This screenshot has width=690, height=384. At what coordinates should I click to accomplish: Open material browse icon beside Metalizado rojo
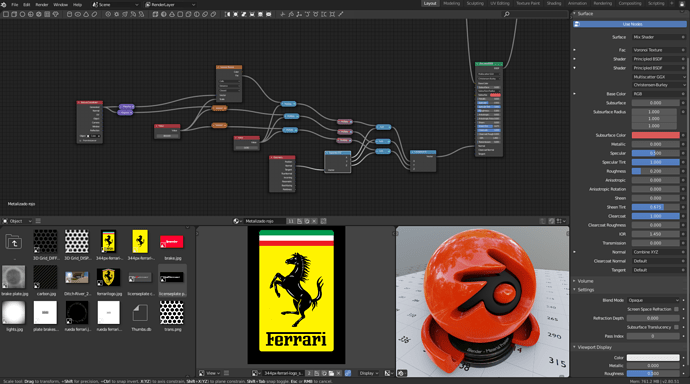pyautogui.click(x=238, y=221)
